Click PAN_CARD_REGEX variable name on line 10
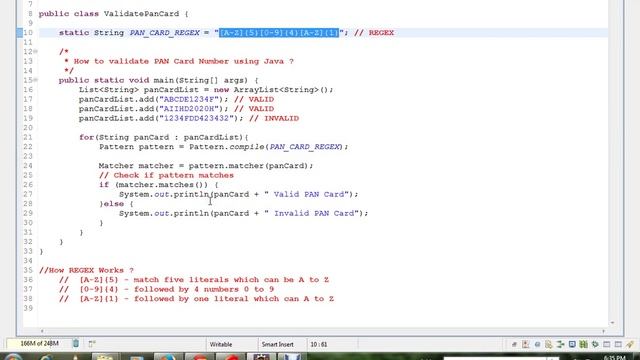This screenshot has width=640, height=360. click(x=165, y=33)
